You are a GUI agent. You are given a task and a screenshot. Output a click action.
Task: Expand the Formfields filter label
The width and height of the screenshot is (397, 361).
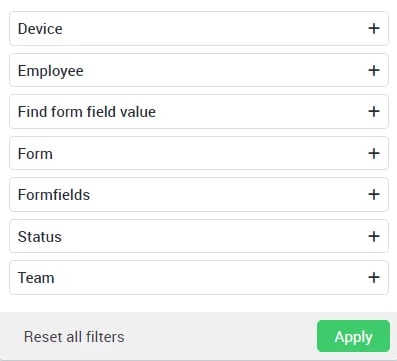54,195
